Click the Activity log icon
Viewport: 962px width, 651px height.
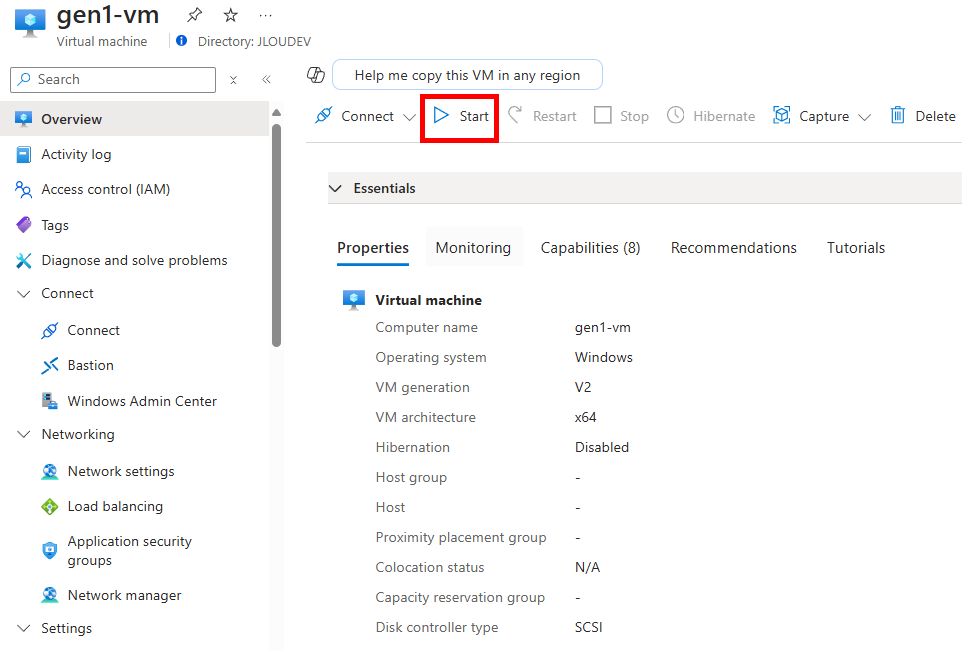tap(23, 155)
